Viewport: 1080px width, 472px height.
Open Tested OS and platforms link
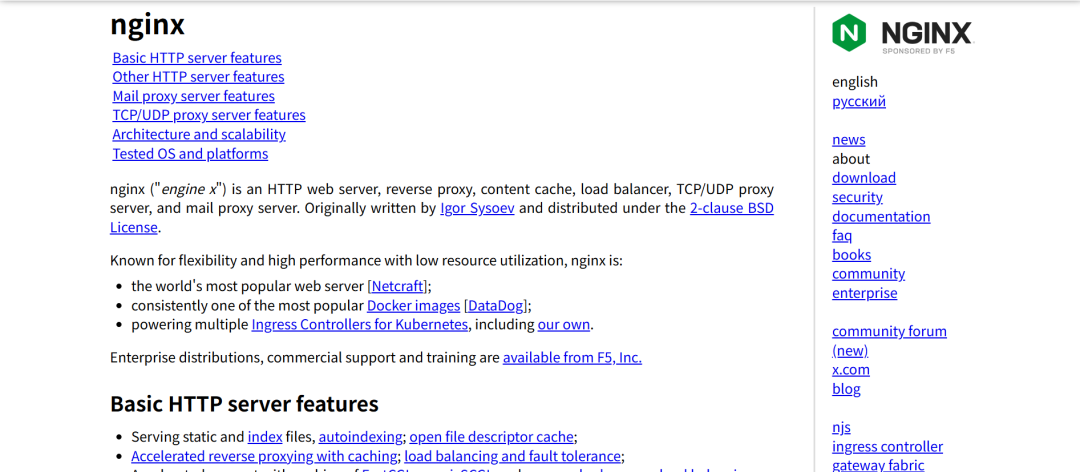190,154
